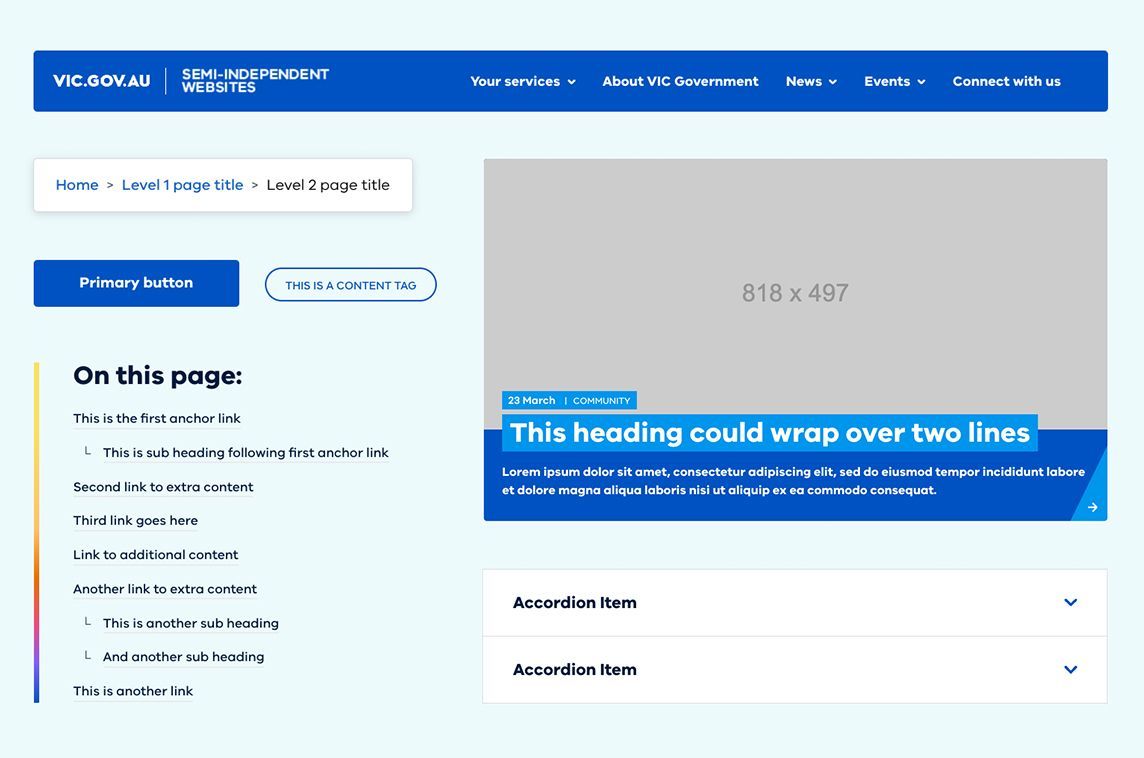Open the News dropdown menu
Image resolution: width=1144 pixels, height=758 pixels.
[x=811, y=81]
